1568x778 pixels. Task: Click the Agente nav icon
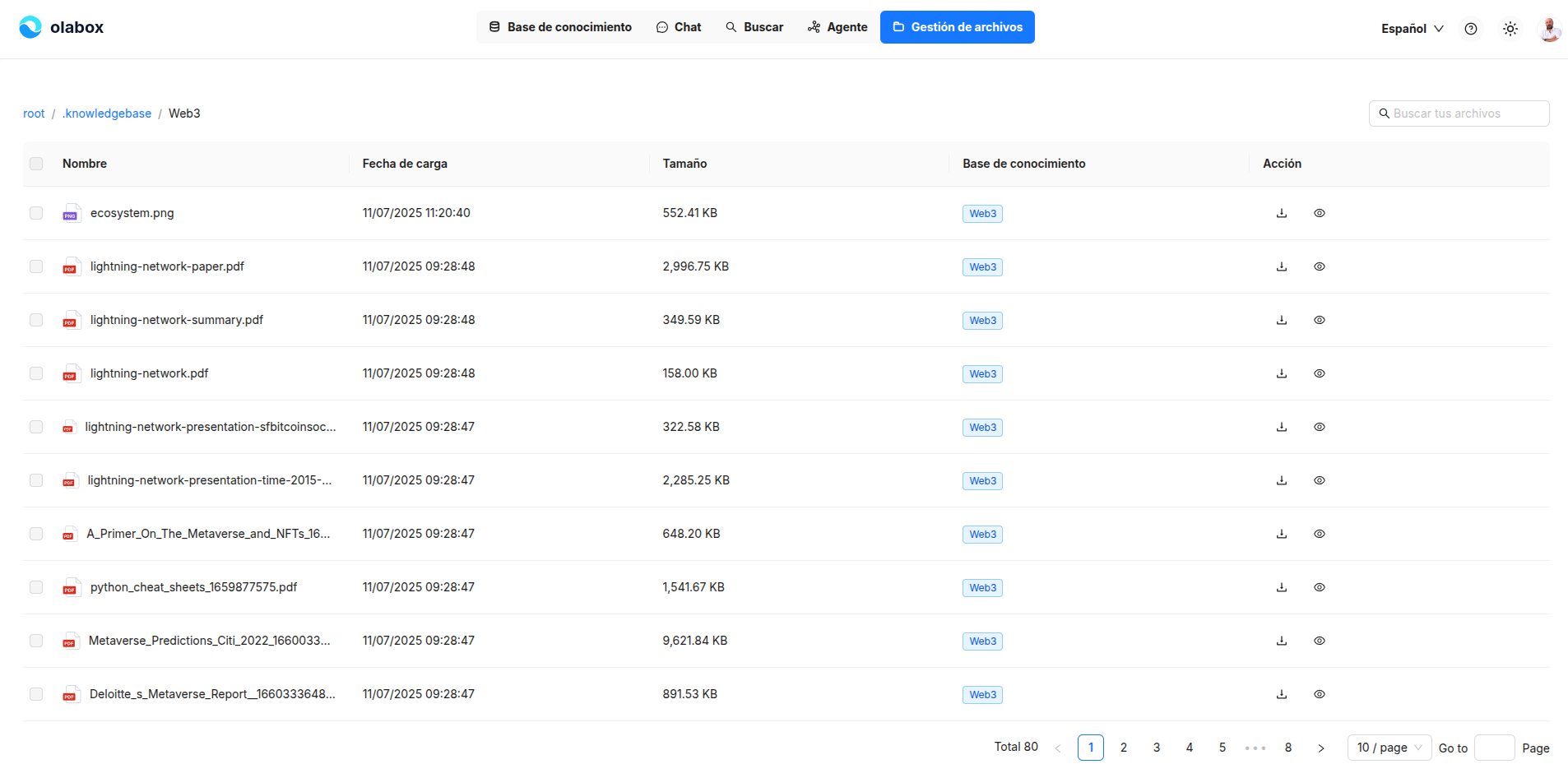point(814,26)
